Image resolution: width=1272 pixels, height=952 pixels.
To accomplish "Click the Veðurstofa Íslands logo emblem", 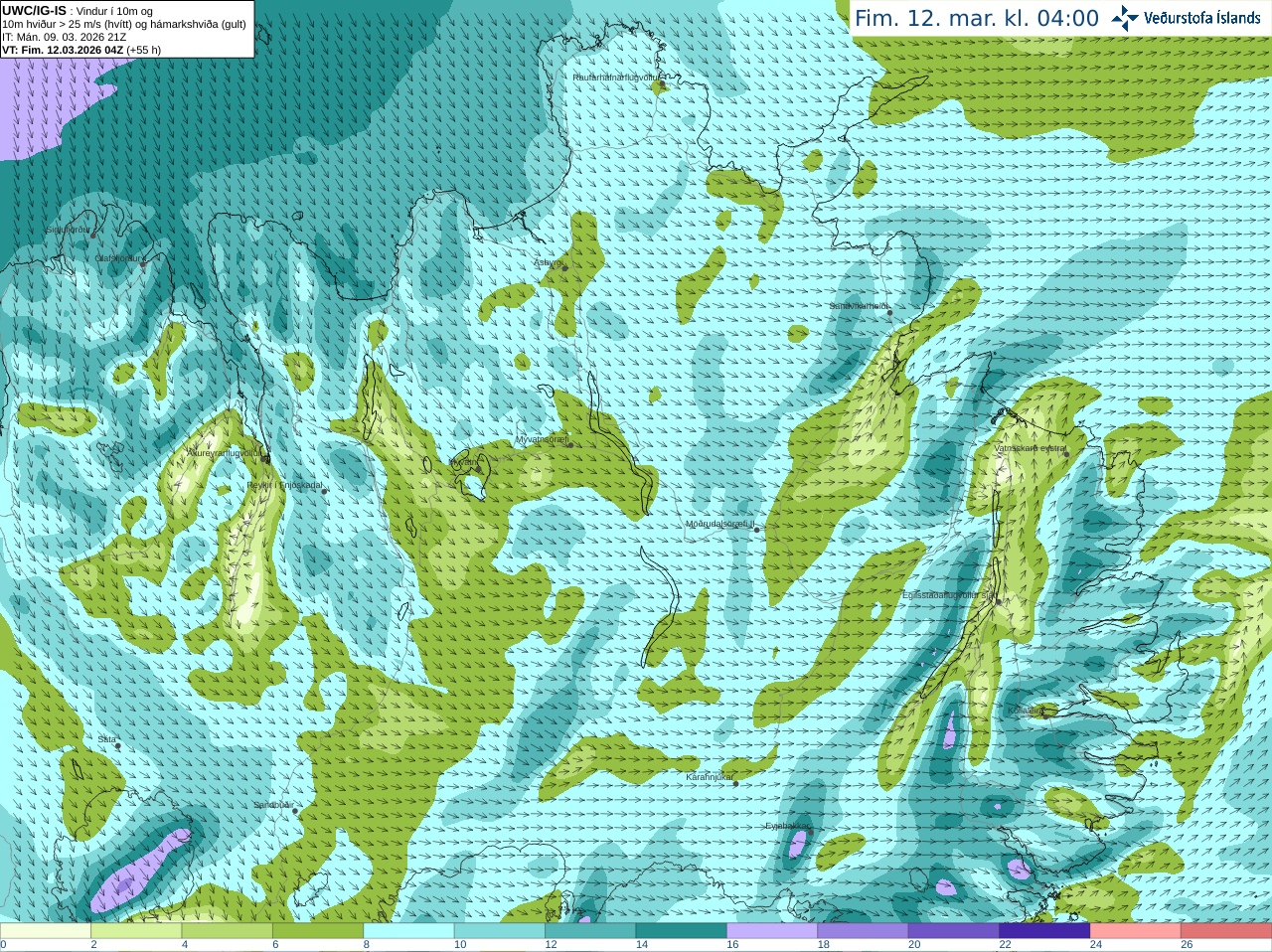I will point(1125,18).
